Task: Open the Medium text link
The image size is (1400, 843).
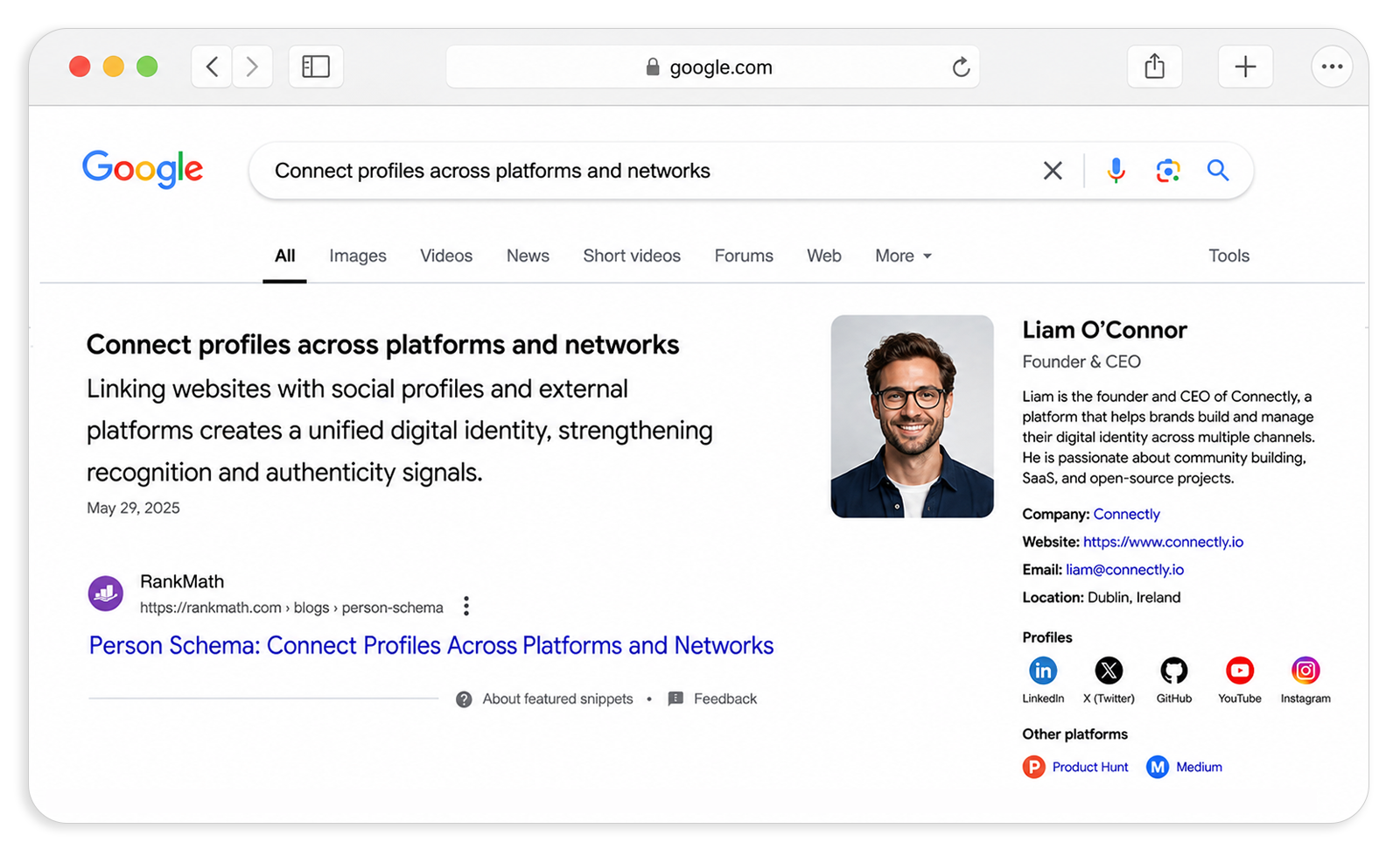Action: [1199, 767]
